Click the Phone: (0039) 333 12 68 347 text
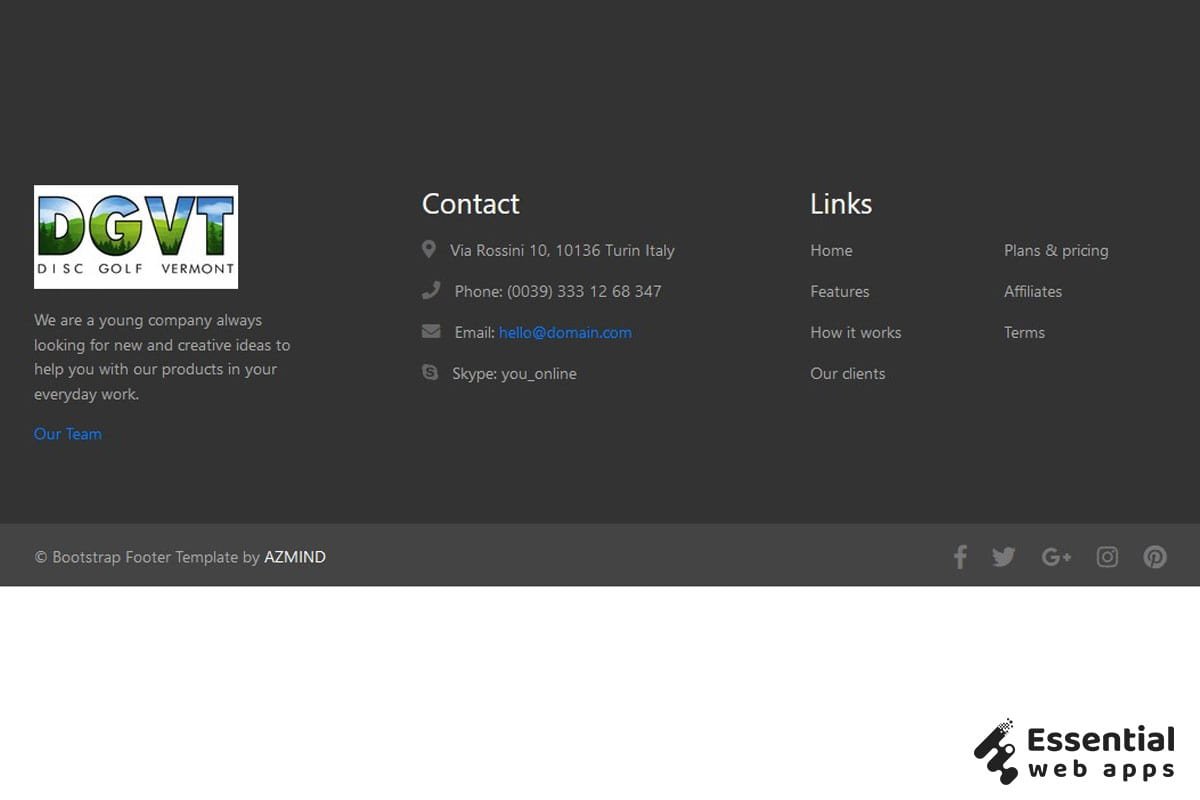The image size is (1200, 800). pyautogui.click(x=558, y=292)
